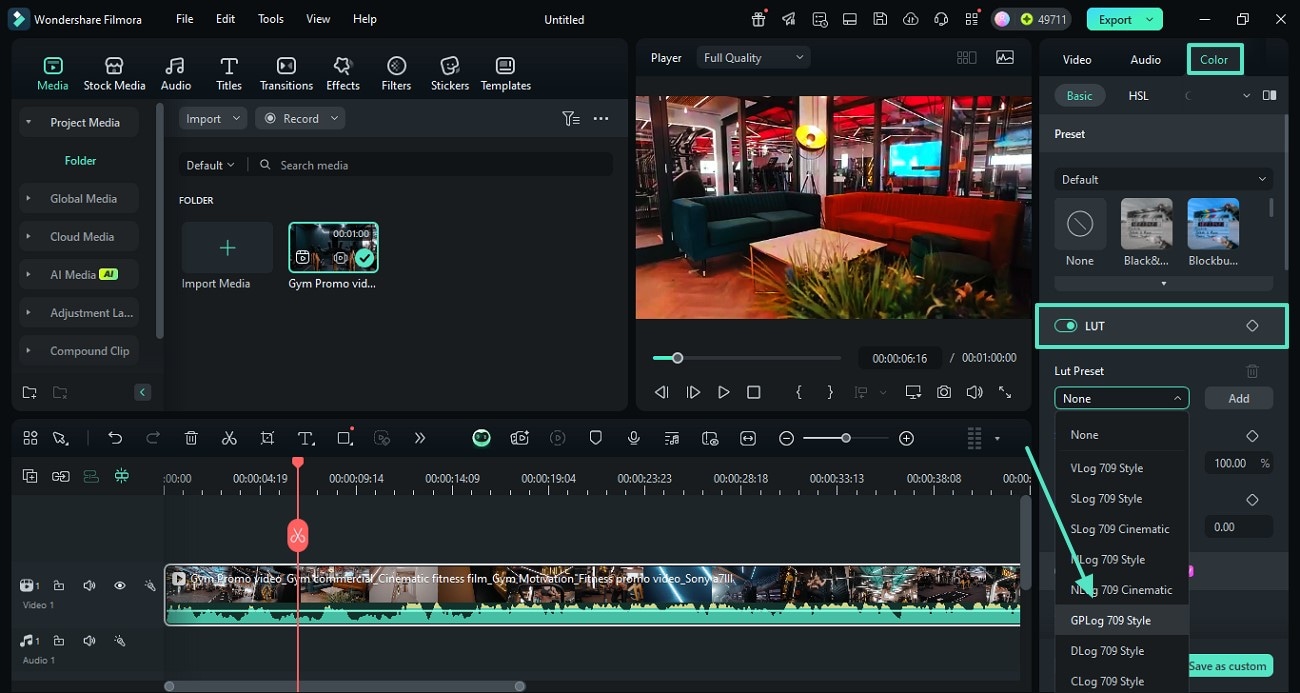Click the zoom-in plus icon on the timeline
The width and height of the screenshot is (1300, 693).
[x=906, y=438]
